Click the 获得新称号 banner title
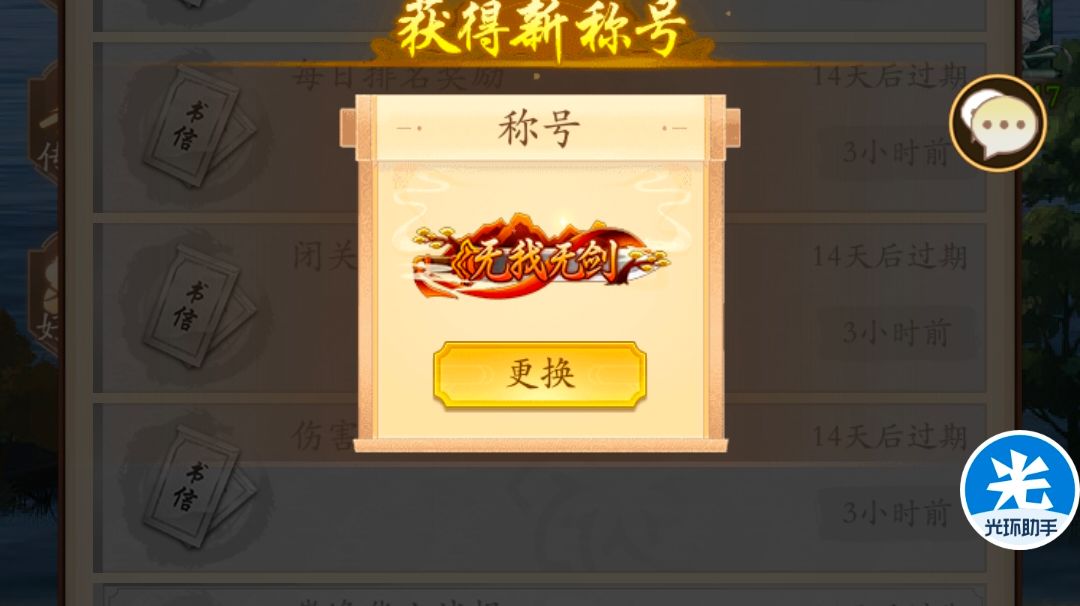The height and width of the screenshot is (606, 1080). pos(541,30)
